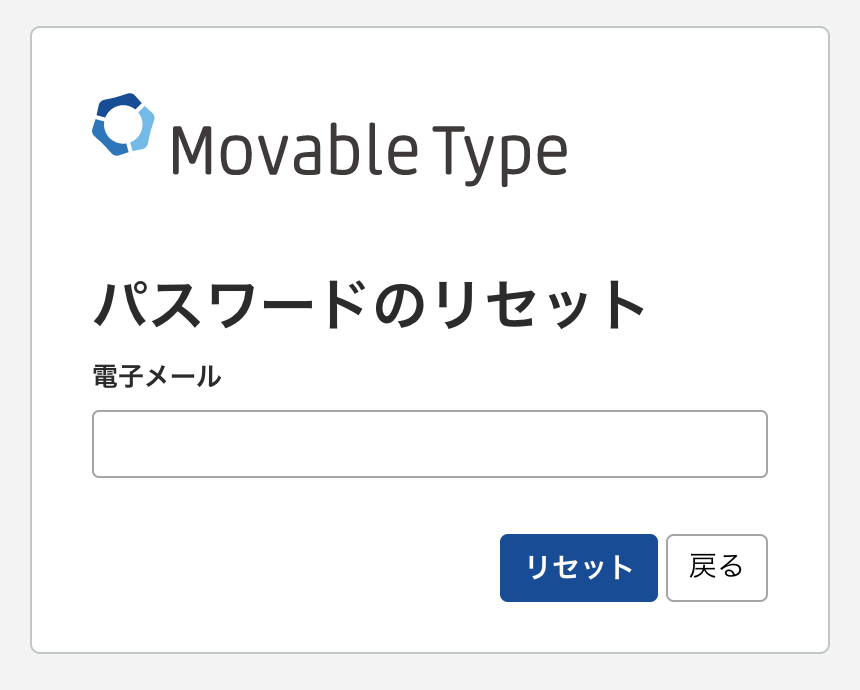860x690 pixels.
Task: Click the 電子メール field label
Action: pyautogui.click(x=157, y=377)
